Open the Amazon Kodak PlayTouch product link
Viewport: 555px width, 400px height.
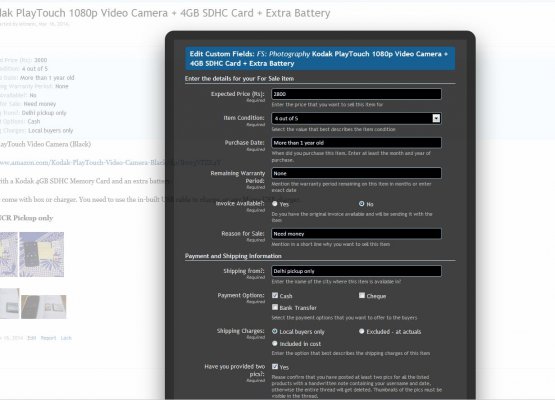click(110, 162)
